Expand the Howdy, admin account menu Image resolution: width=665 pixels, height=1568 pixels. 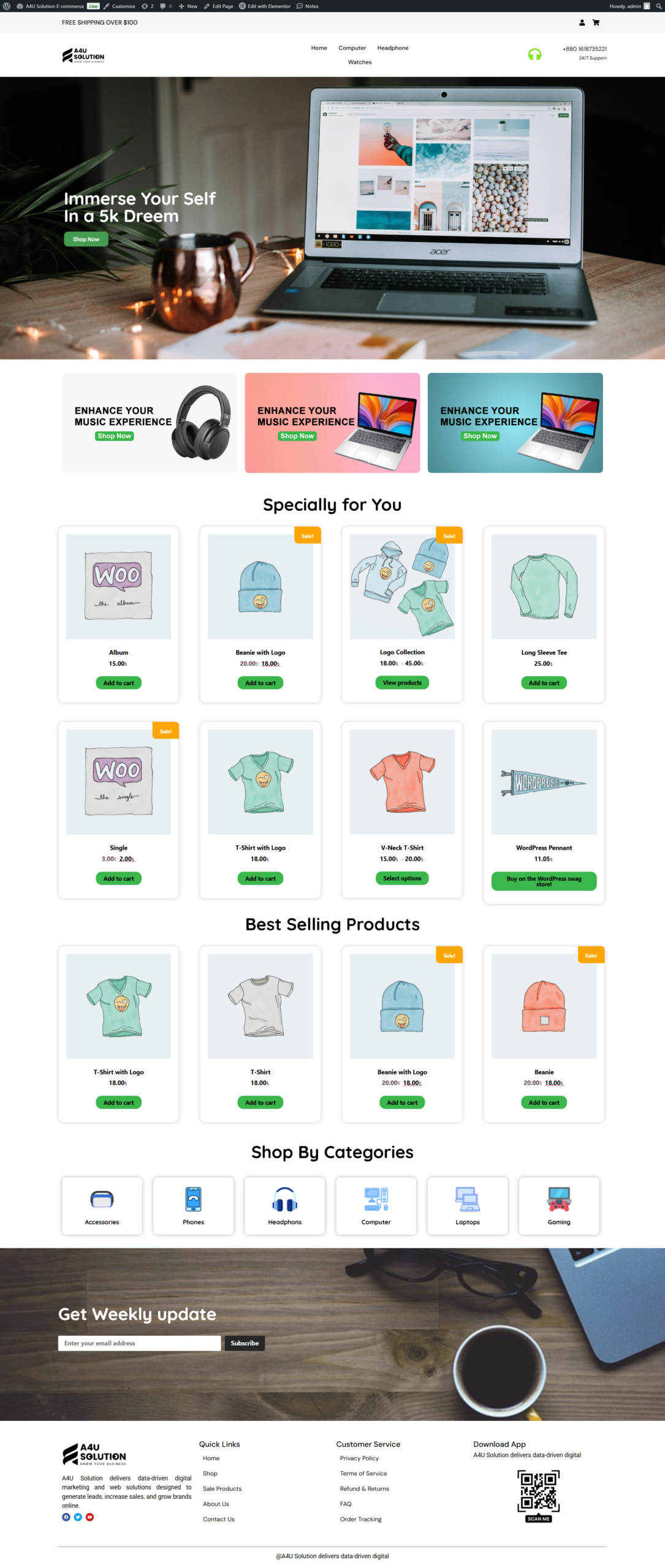629,6
